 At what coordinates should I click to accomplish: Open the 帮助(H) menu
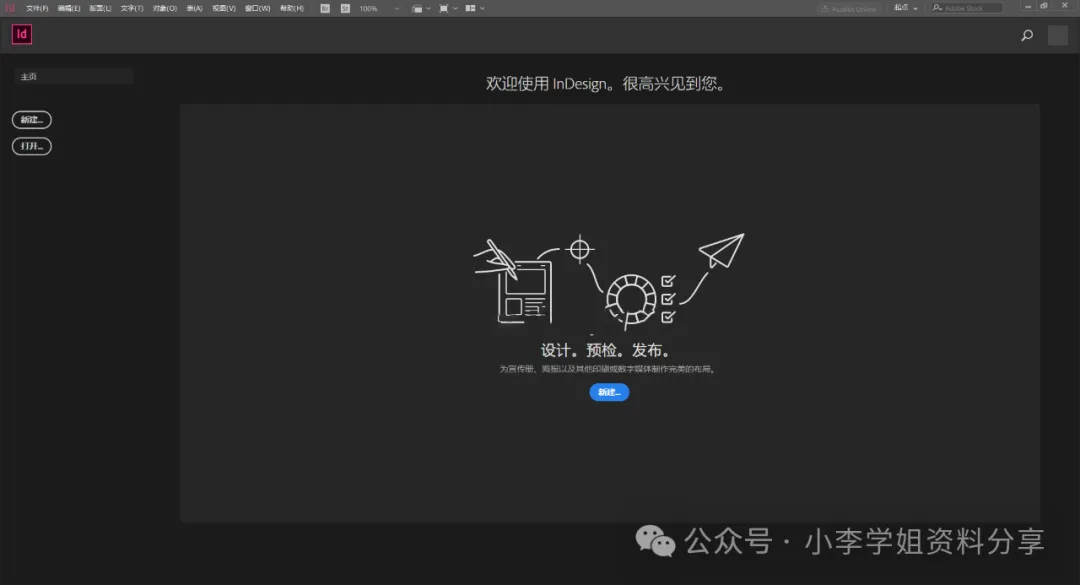(292, 8)
